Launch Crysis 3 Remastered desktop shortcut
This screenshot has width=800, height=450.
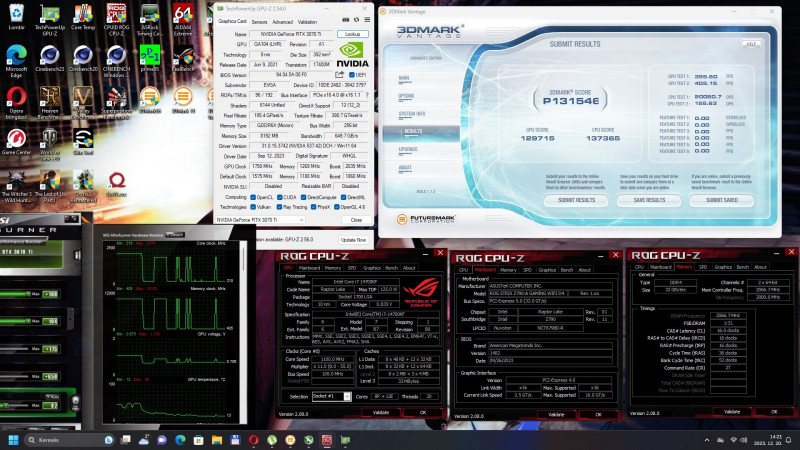click(83, 187)
